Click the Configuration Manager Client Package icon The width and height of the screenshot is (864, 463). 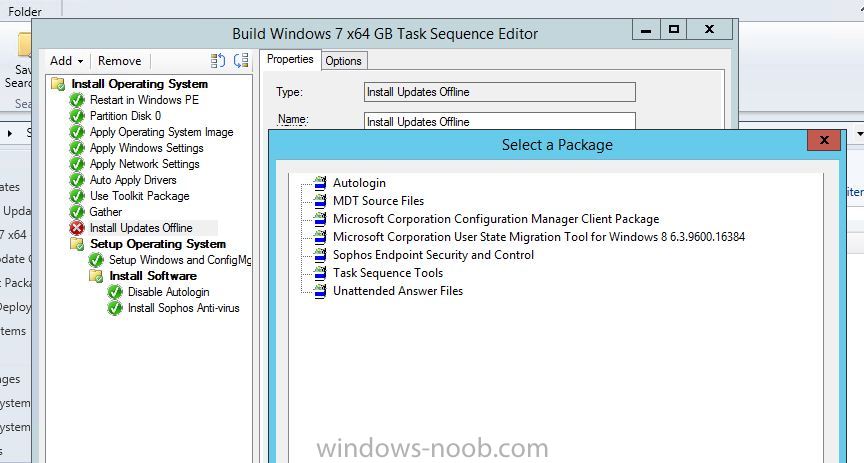click(320, 219)
